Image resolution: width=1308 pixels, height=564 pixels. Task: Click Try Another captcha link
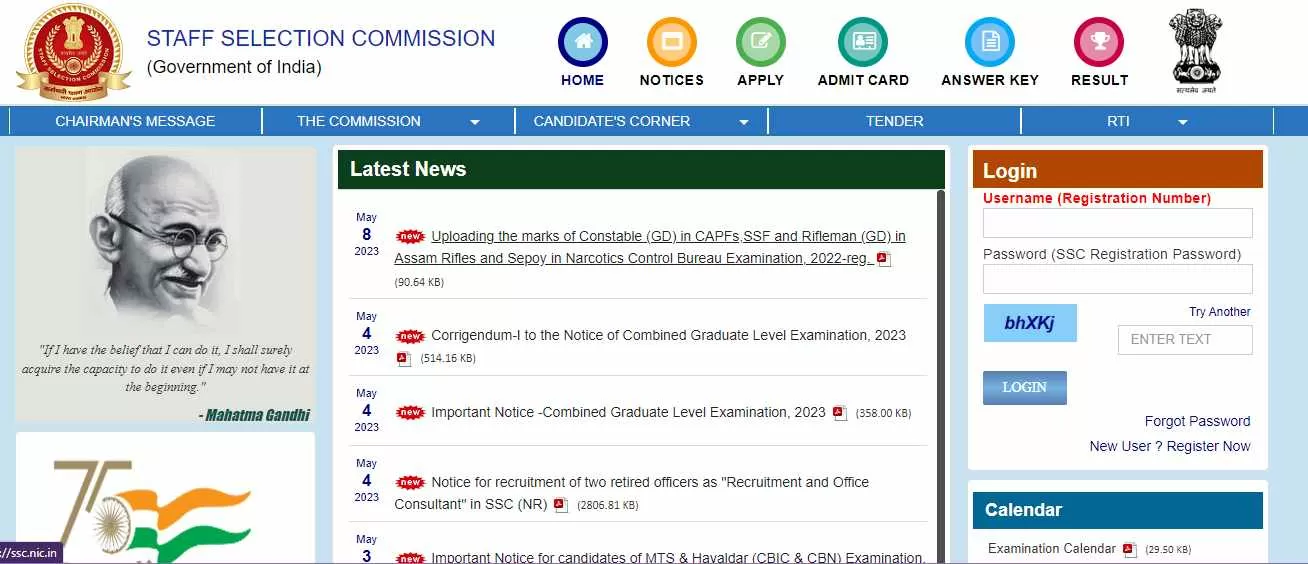(x=1220, y=312)
